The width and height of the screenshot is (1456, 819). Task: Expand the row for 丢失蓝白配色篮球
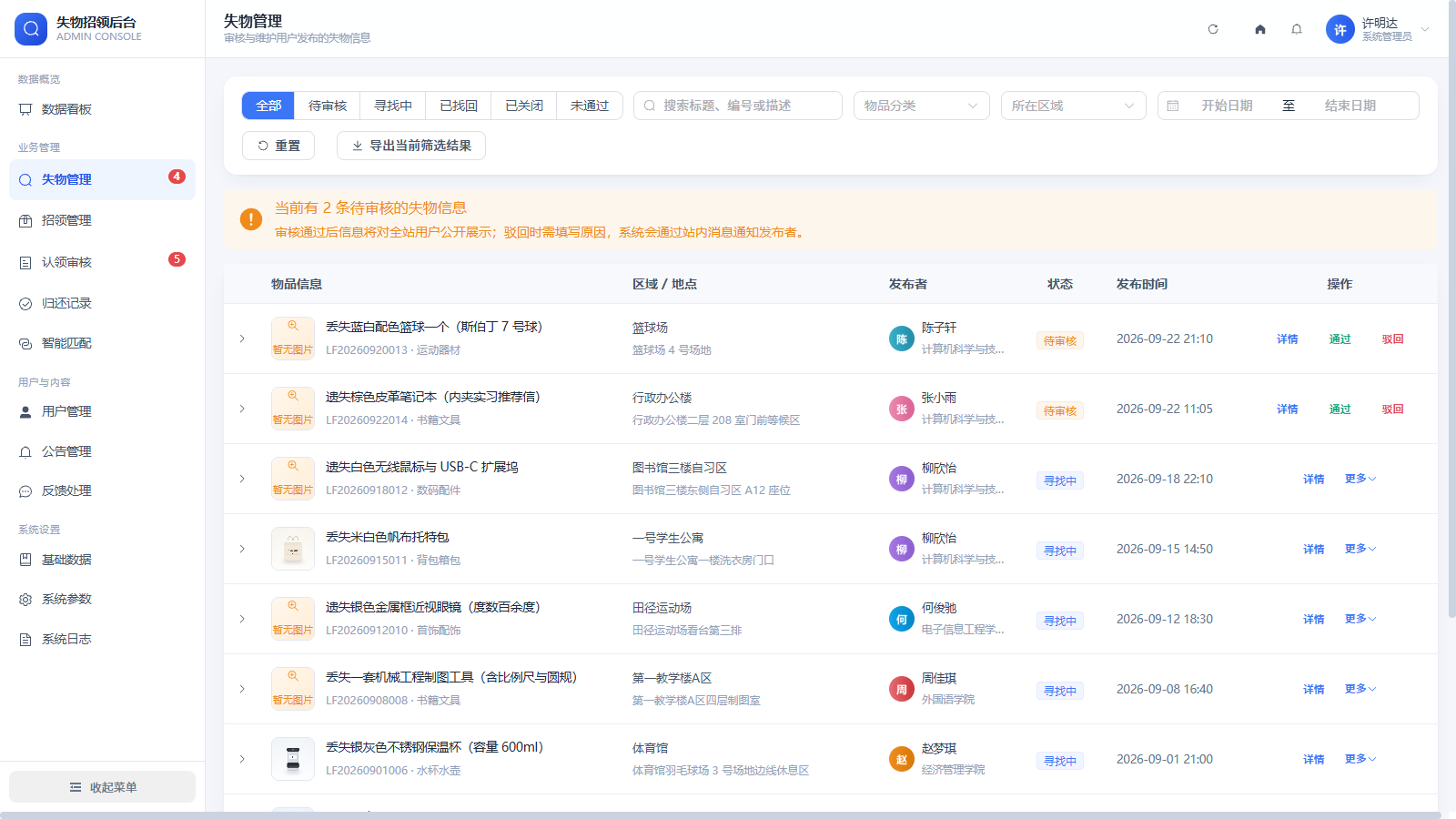[242, 339]
